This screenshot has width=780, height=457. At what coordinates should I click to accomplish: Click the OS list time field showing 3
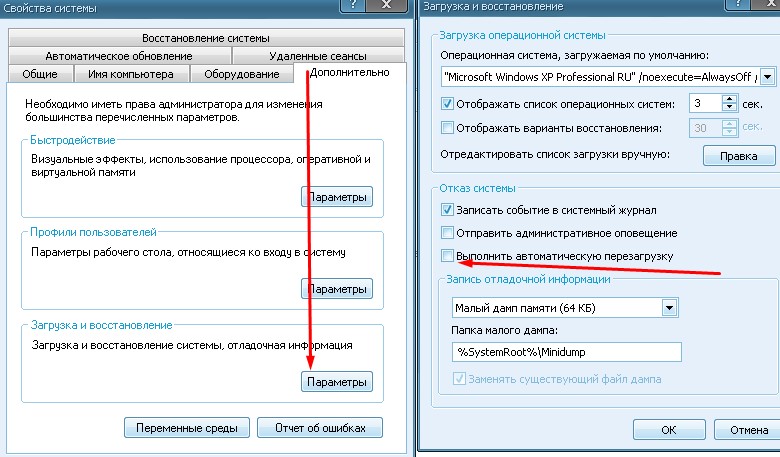705,103
